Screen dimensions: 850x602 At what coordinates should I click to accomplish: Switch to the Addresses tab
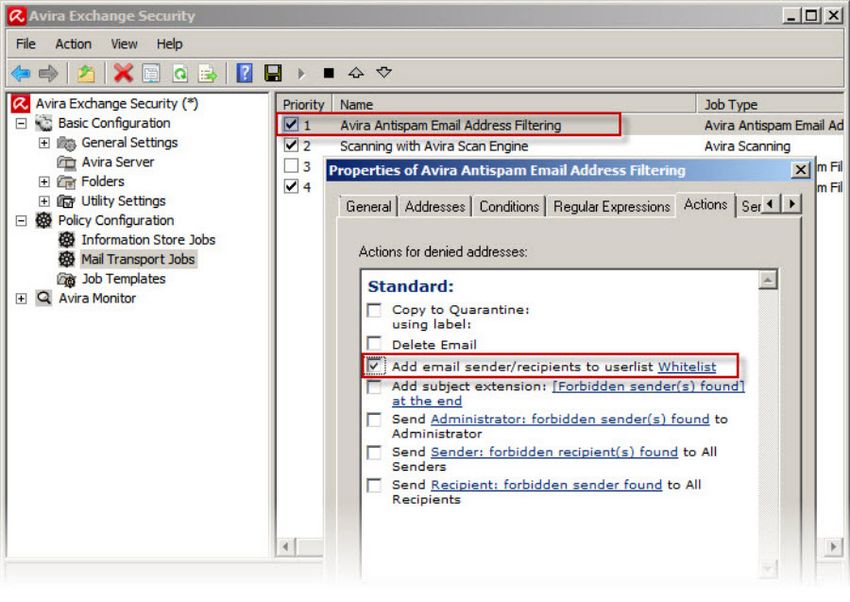click(435, 206)
